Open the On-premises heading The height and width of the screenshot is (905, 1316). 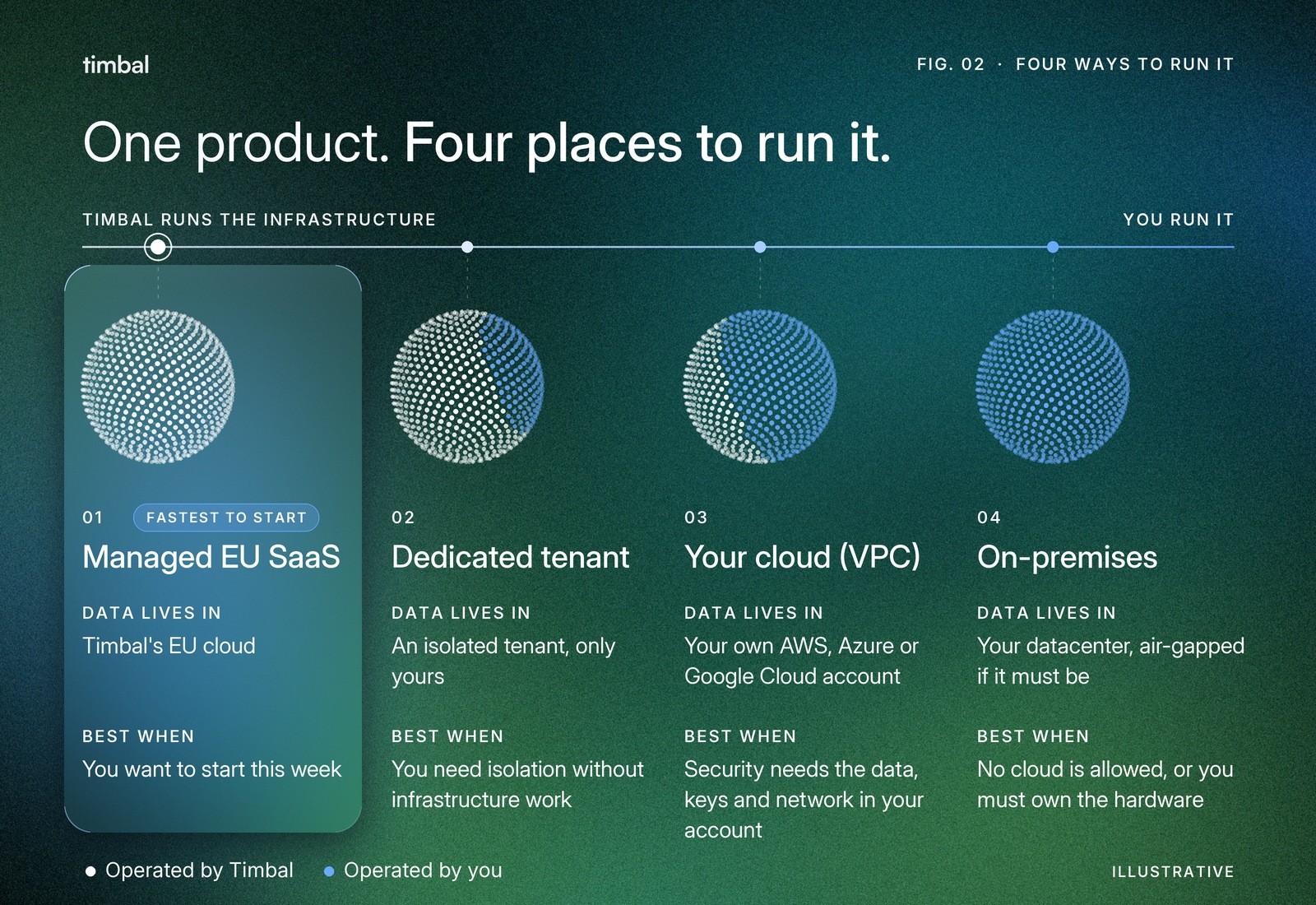click(1067, 557)
